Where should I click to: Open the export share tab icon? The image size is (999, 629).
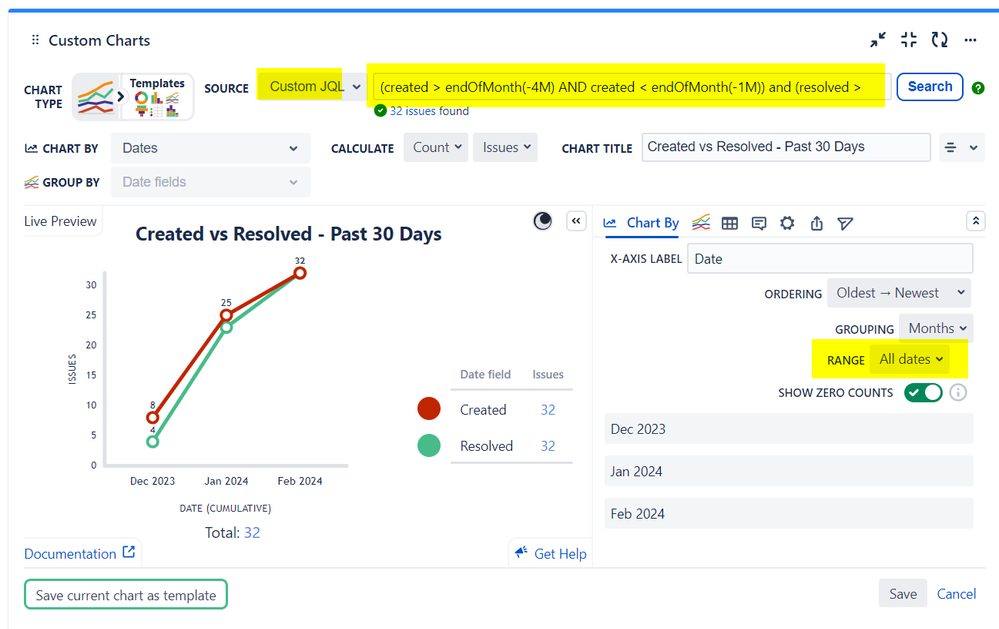[x=816, y=223]
